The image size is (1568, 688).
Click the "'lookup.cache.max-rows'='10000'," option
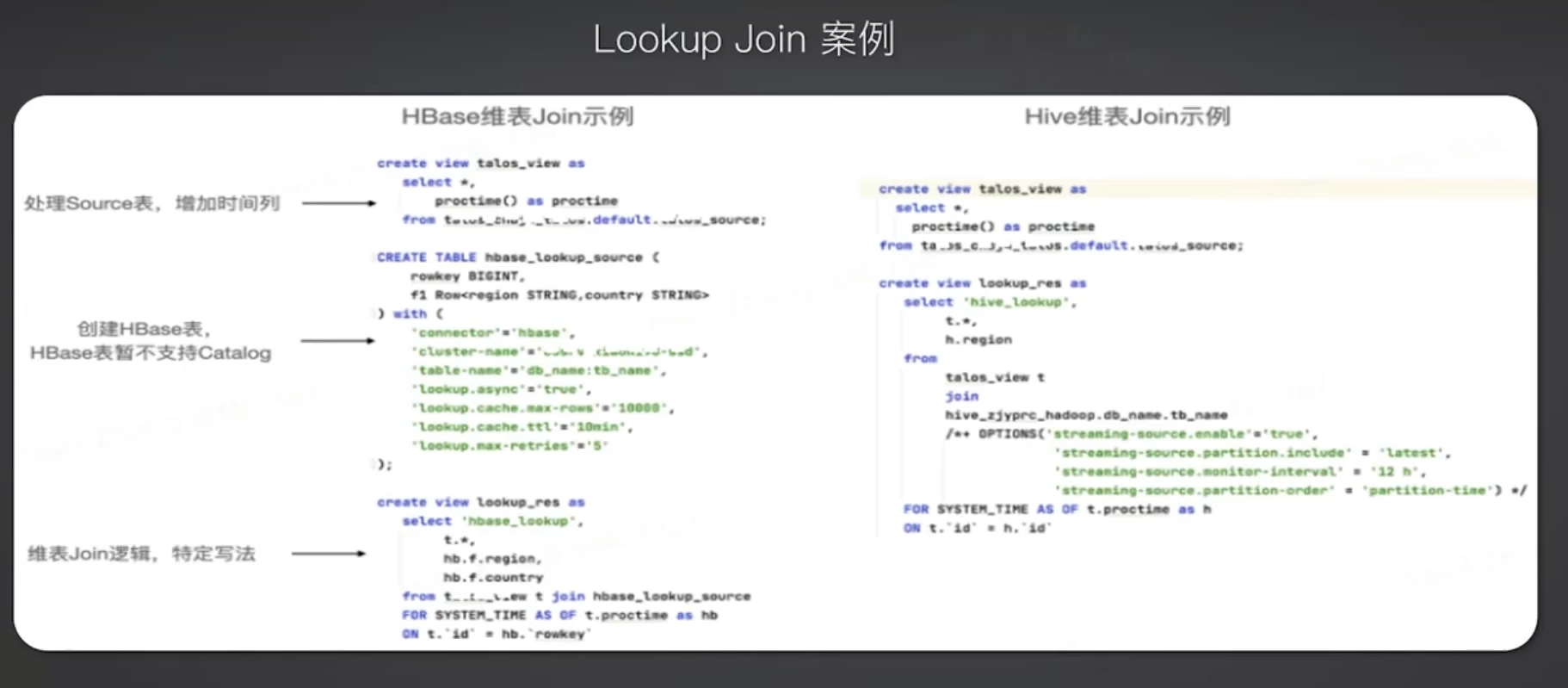(x=543, y=408)
